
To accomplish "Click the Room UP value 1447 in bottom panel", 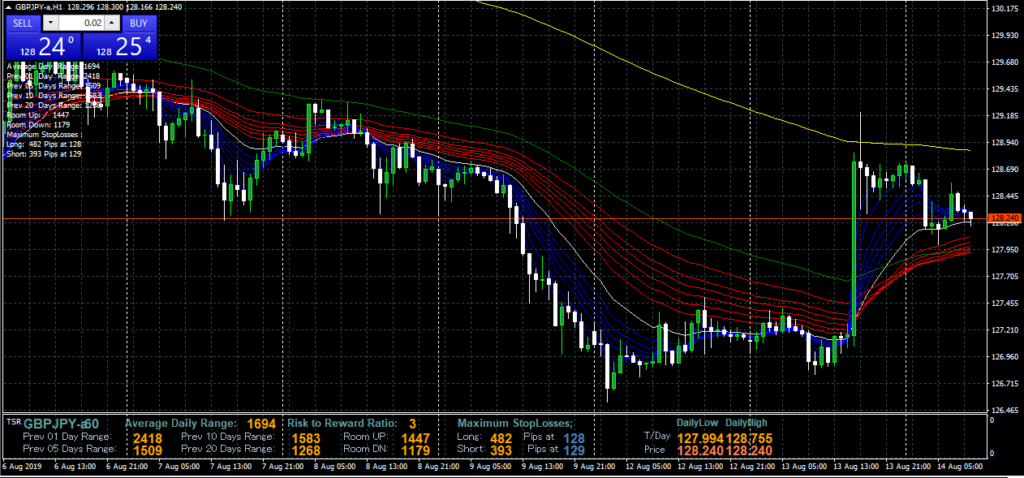I will (414, 437).
